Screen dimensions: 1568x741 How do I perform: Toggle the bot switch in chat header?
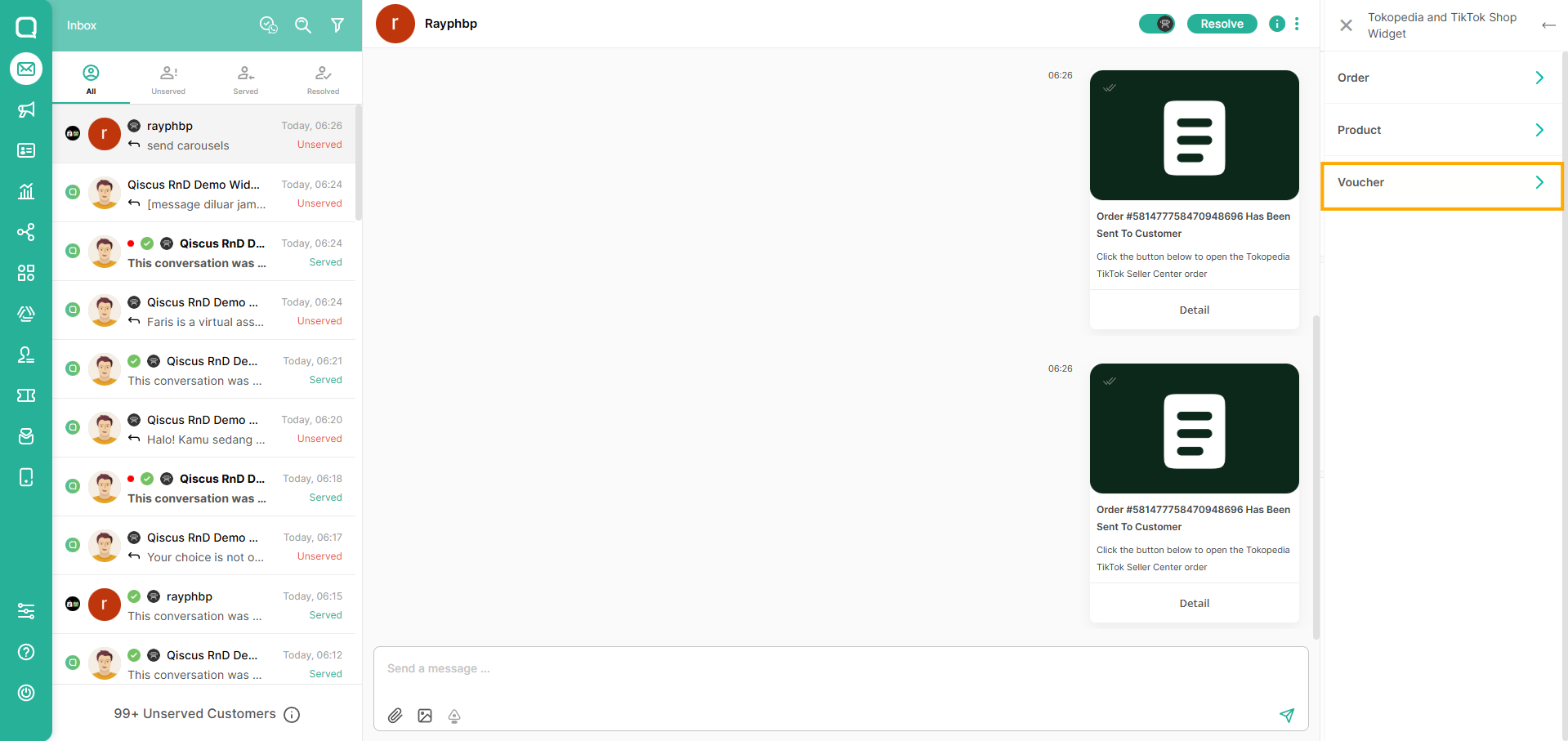1157,24
